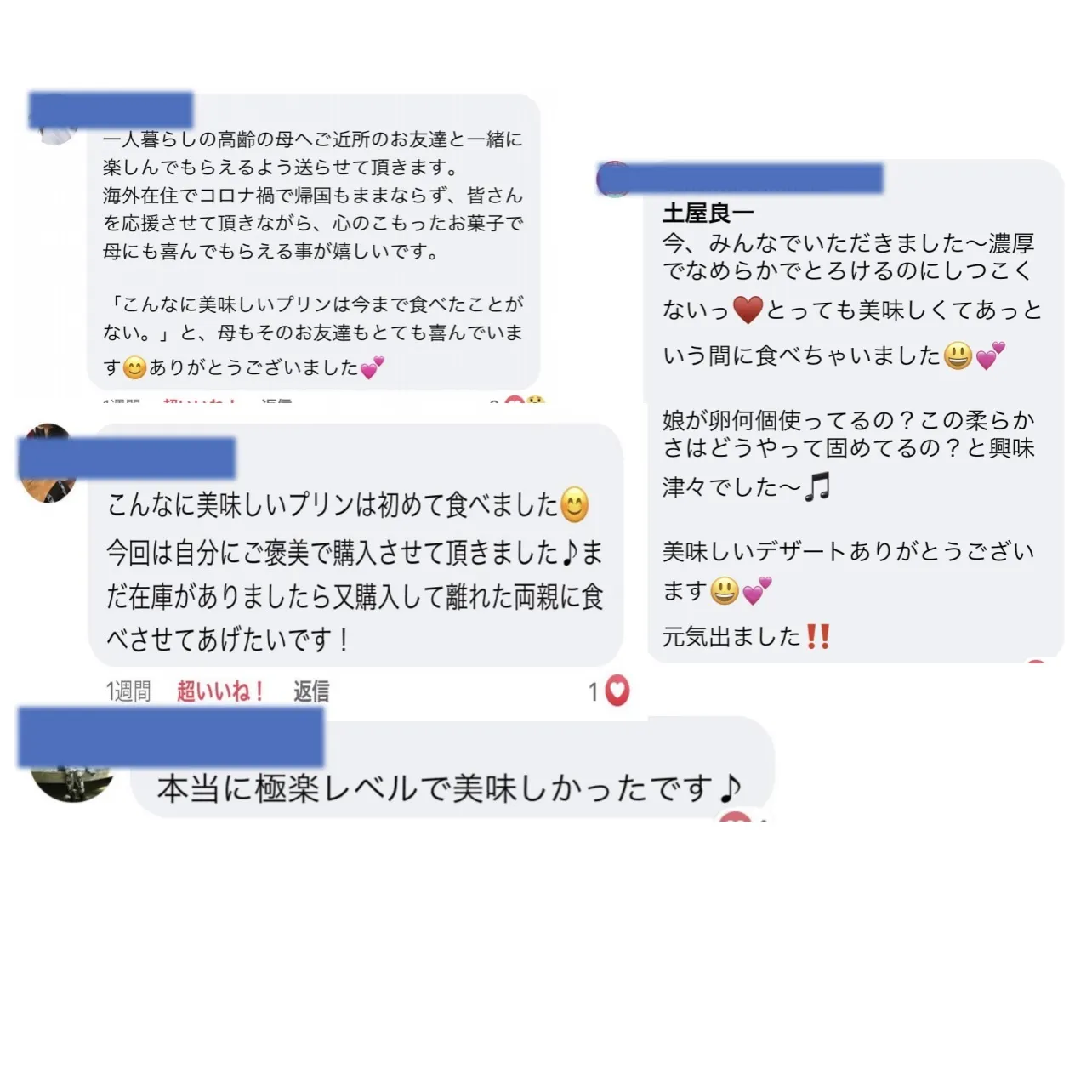Screen dimensions: 1092x1092
Task: Click the music note emoji after 津々でした
Action: (x=817, y=486)
